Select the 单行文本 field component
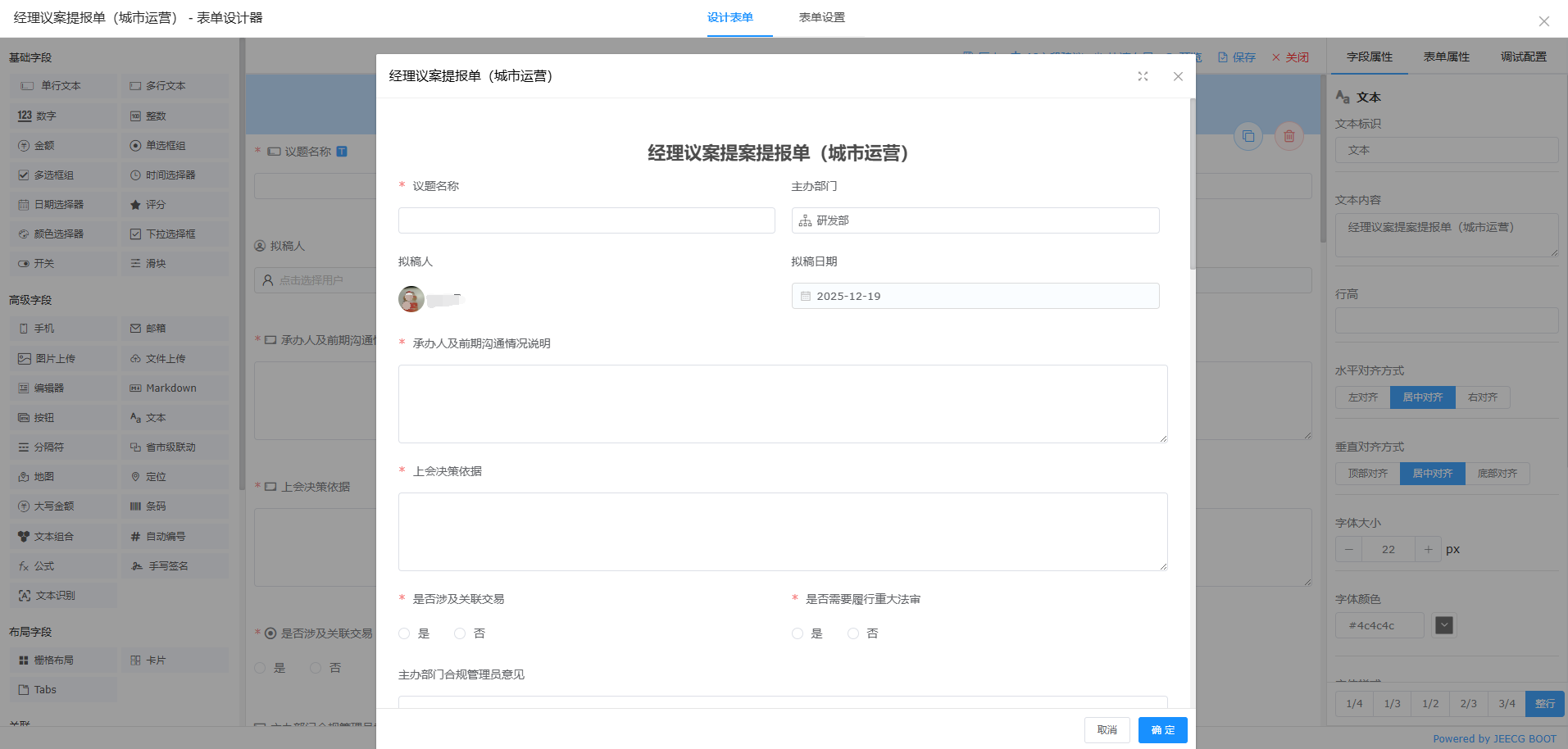Viewport: 1568px width, 749px height. (64, 86)
